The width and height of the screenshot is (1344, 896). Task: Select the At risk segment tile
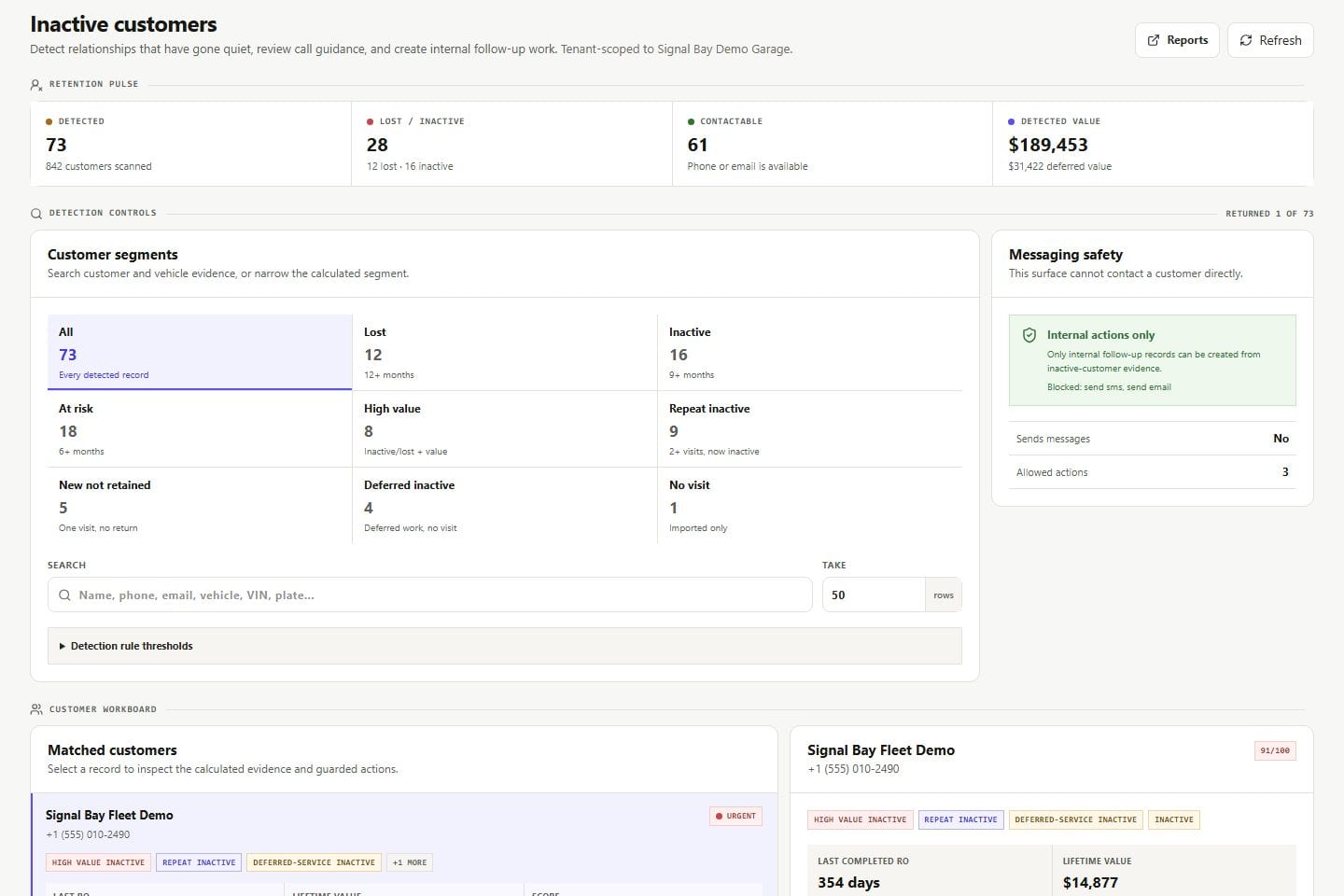click(200, 428)
